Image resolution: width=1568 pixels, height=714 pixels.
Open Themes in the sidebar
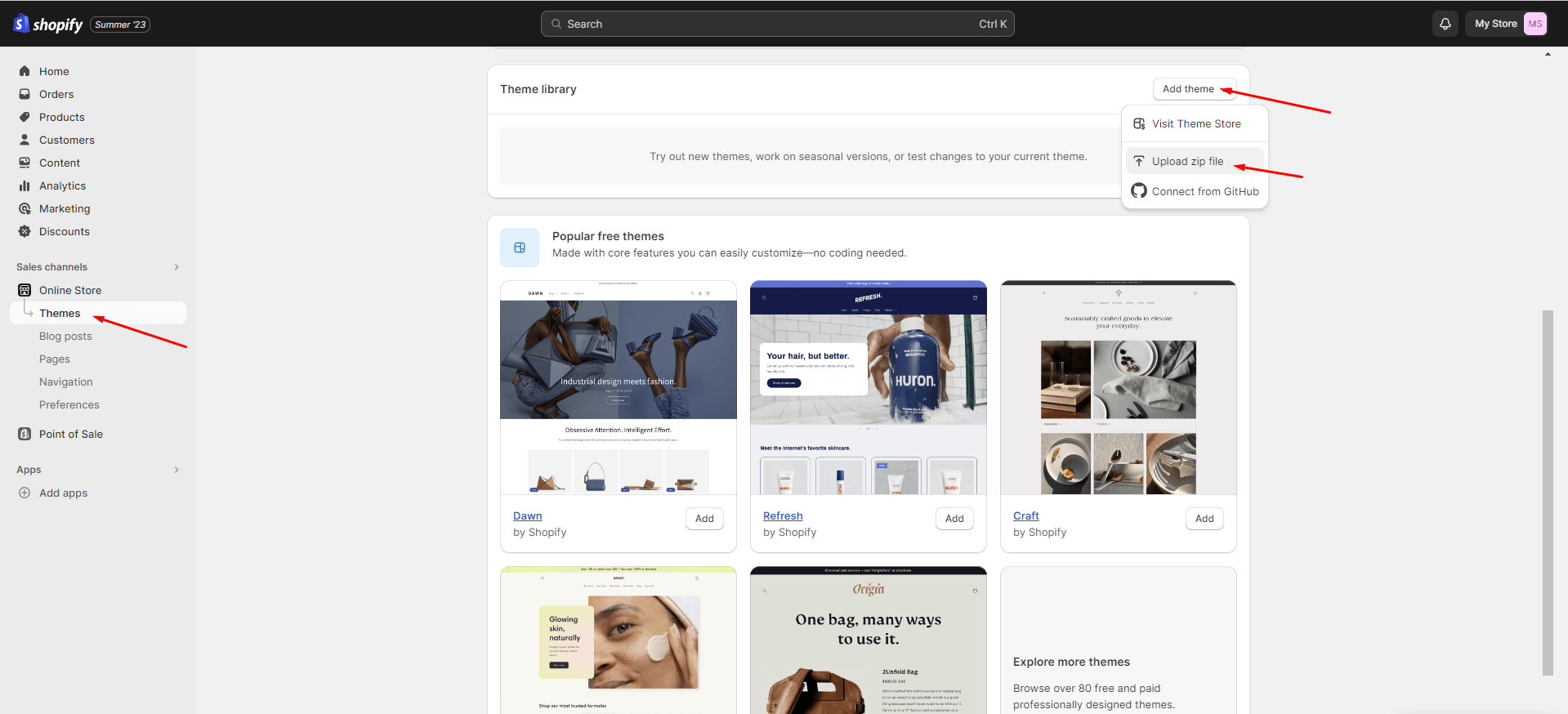coord(98,313)
